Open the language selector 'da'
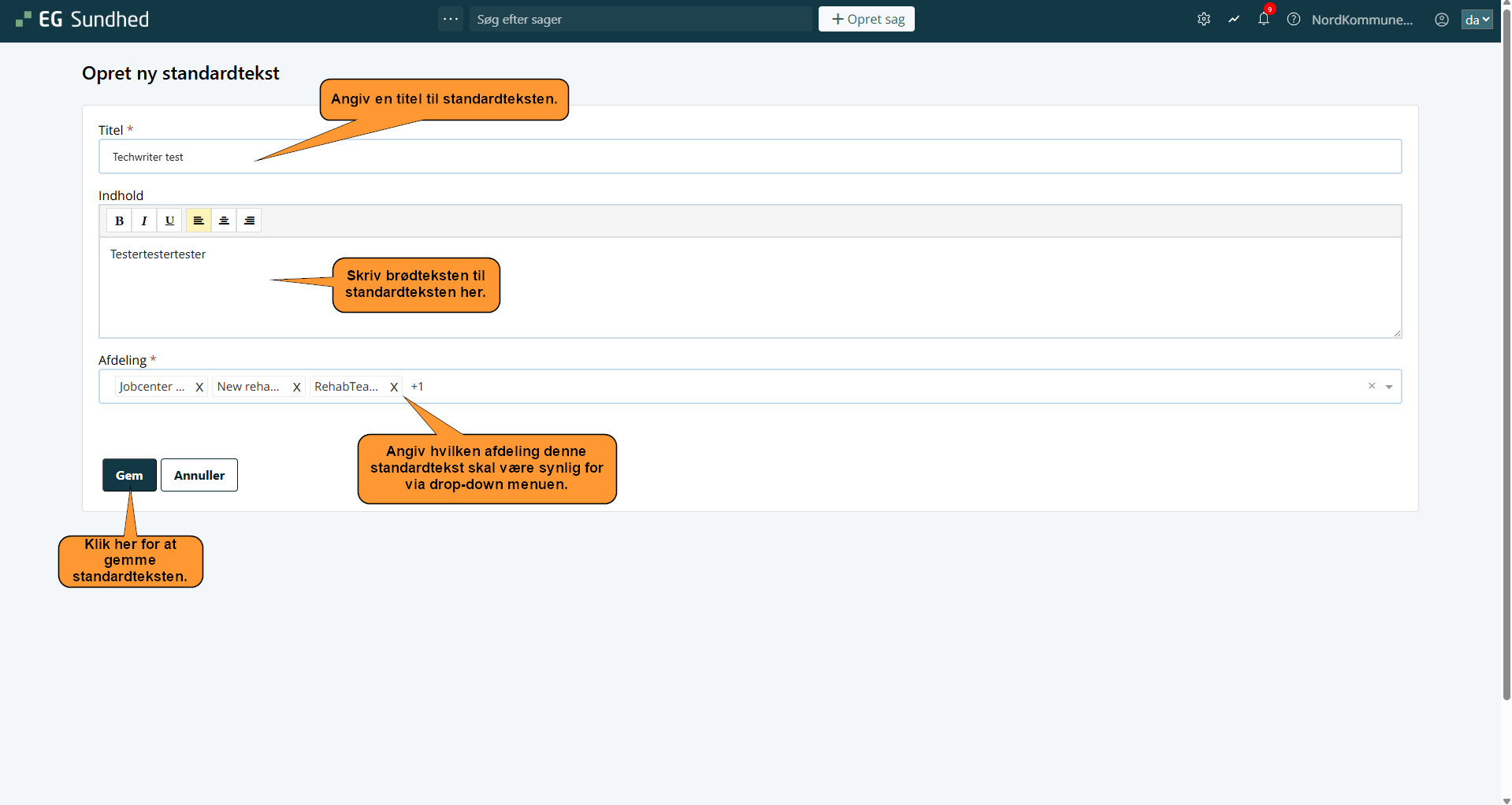The image size is (1512, 805). click(1477, 20)
